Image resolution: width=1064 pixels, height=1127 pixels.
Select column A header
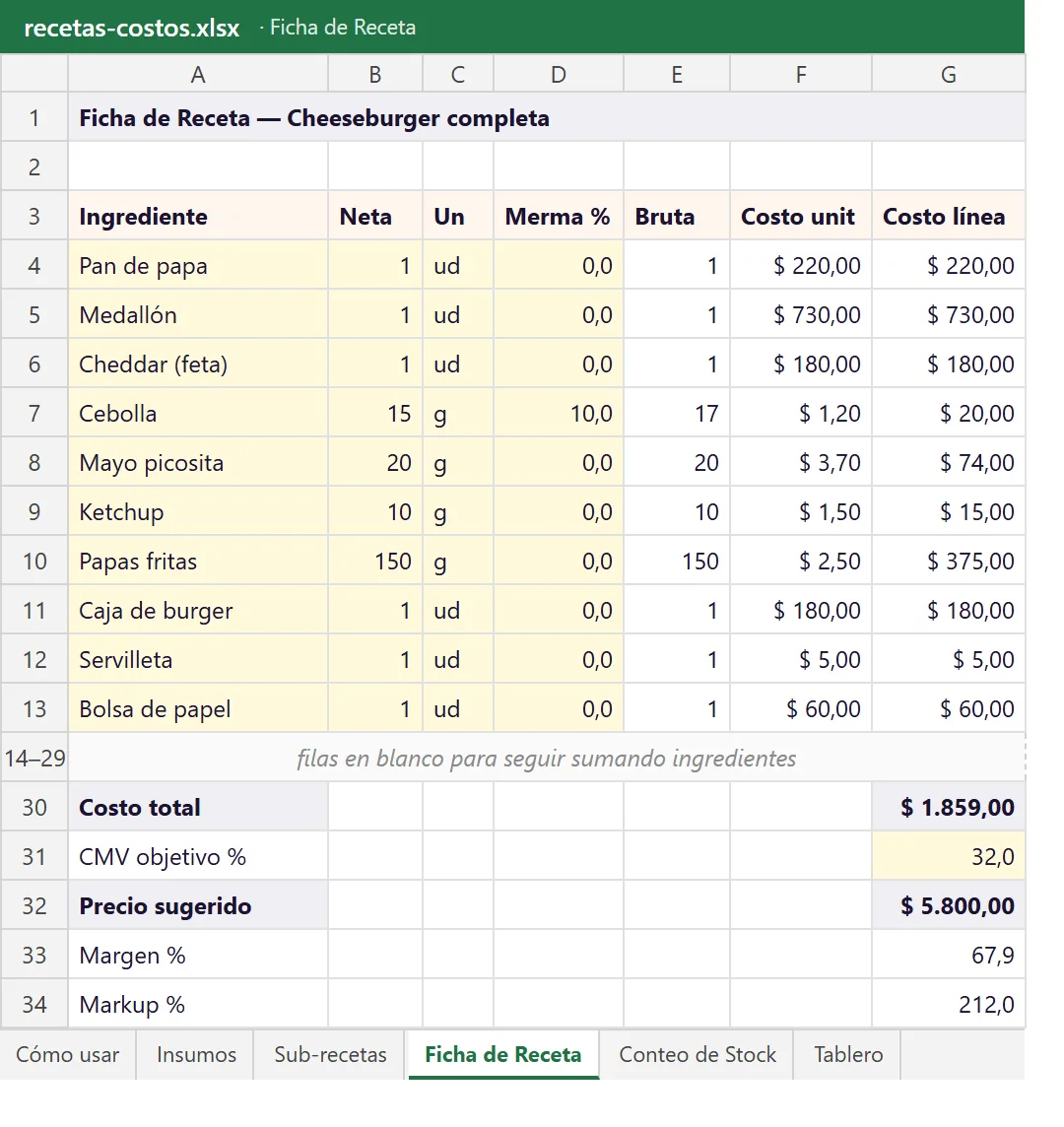198,74
